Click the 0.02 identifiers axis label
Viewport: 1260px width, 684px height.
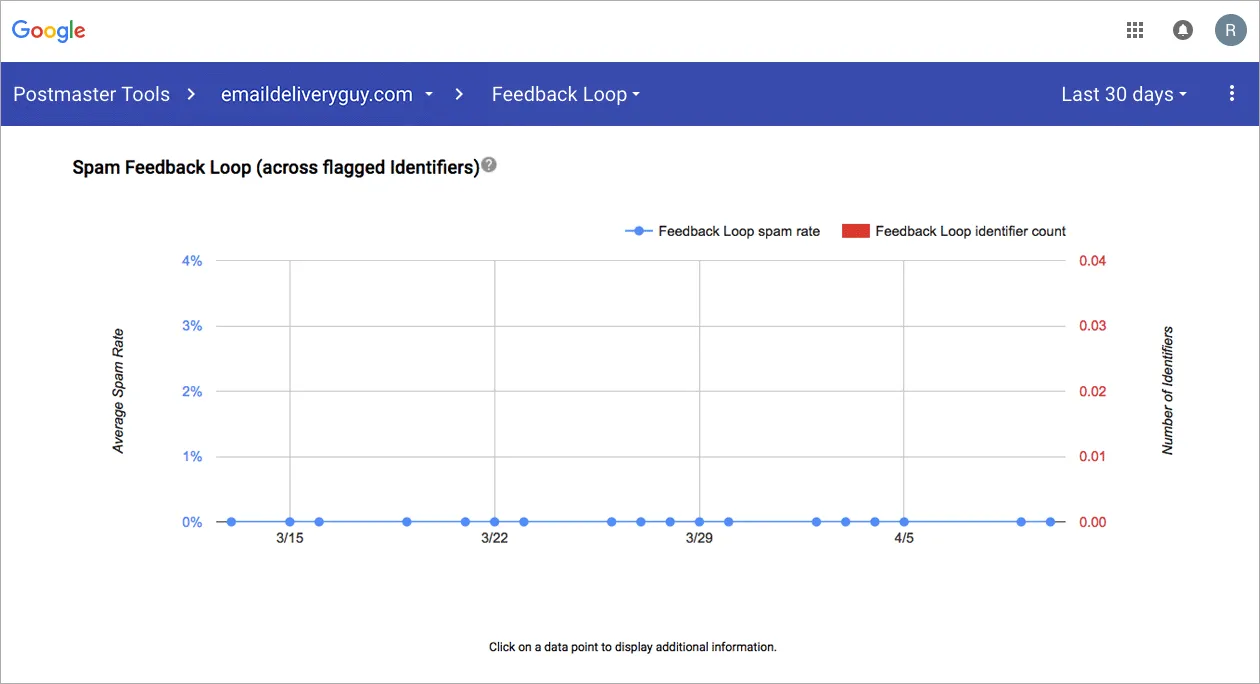[1093, 391]
